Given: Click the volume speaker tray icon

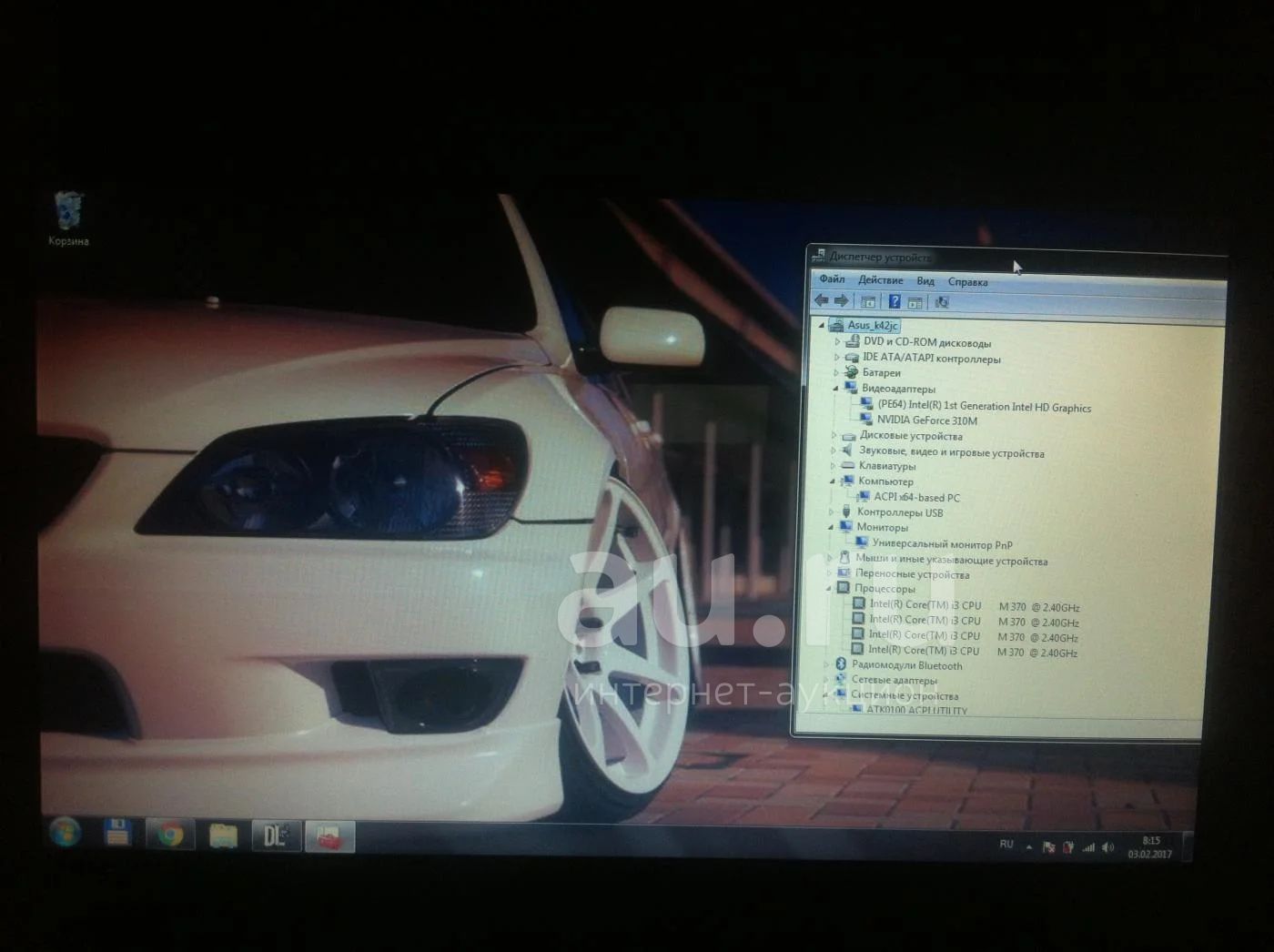Looking at the screenshot, I should click(1107, 847).
